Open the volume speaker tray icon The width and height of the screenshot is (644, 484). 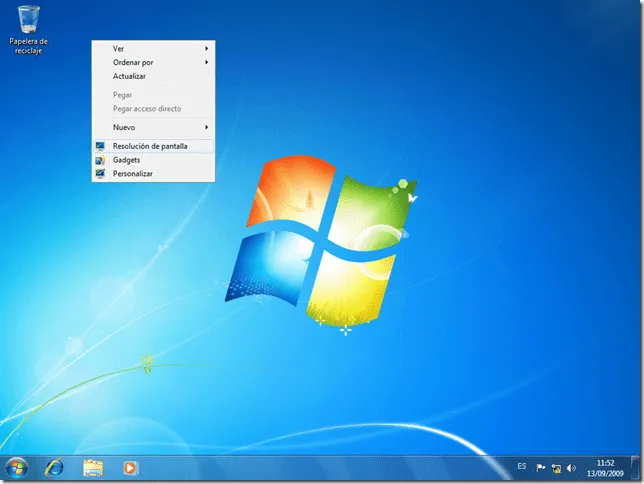[x=571, y=468]
